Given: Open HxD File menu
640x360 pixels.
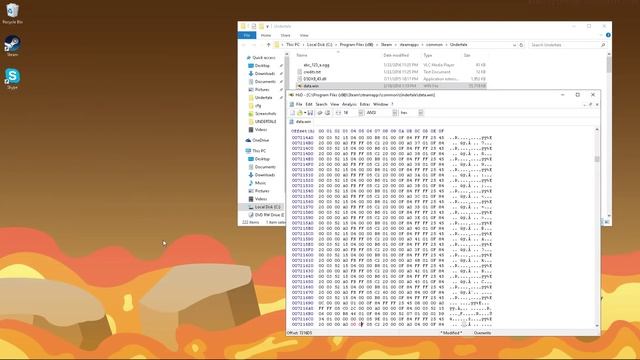Looking at the screenshot, I should click(299, 104).
